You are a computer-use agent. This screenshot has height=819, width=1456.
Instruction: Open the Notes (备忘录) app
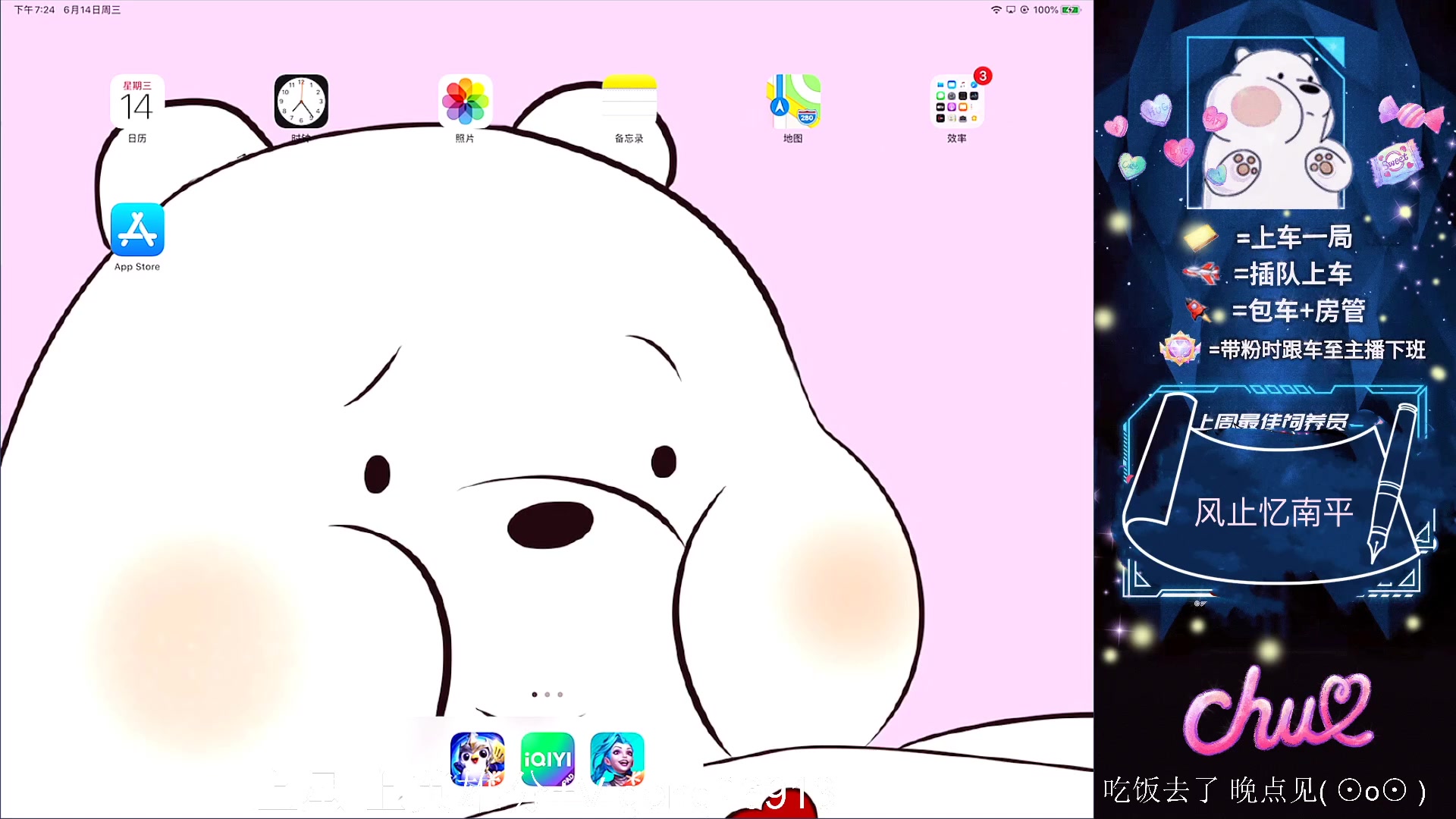tap(629, 102)
